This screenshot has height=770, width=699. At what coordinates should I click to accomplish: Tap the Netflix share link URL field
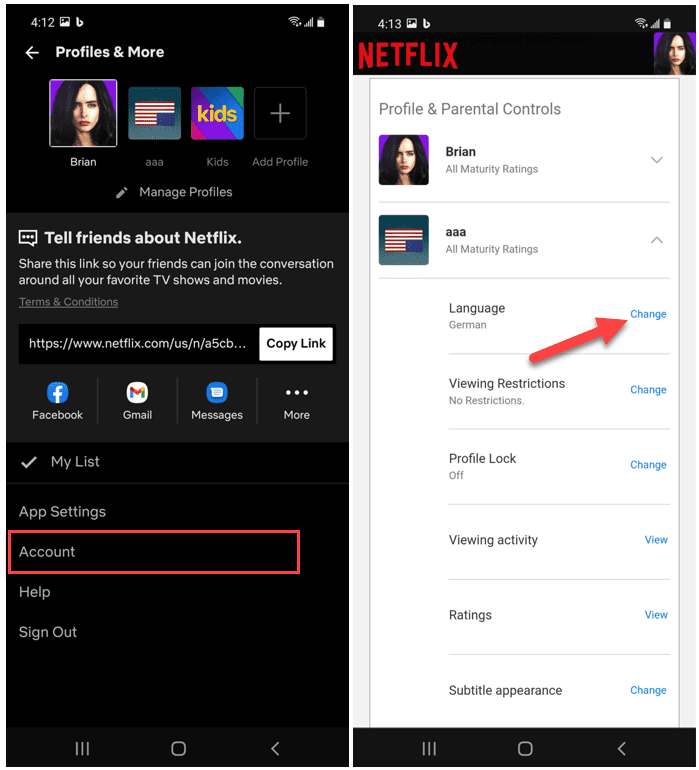coord(138,343)
